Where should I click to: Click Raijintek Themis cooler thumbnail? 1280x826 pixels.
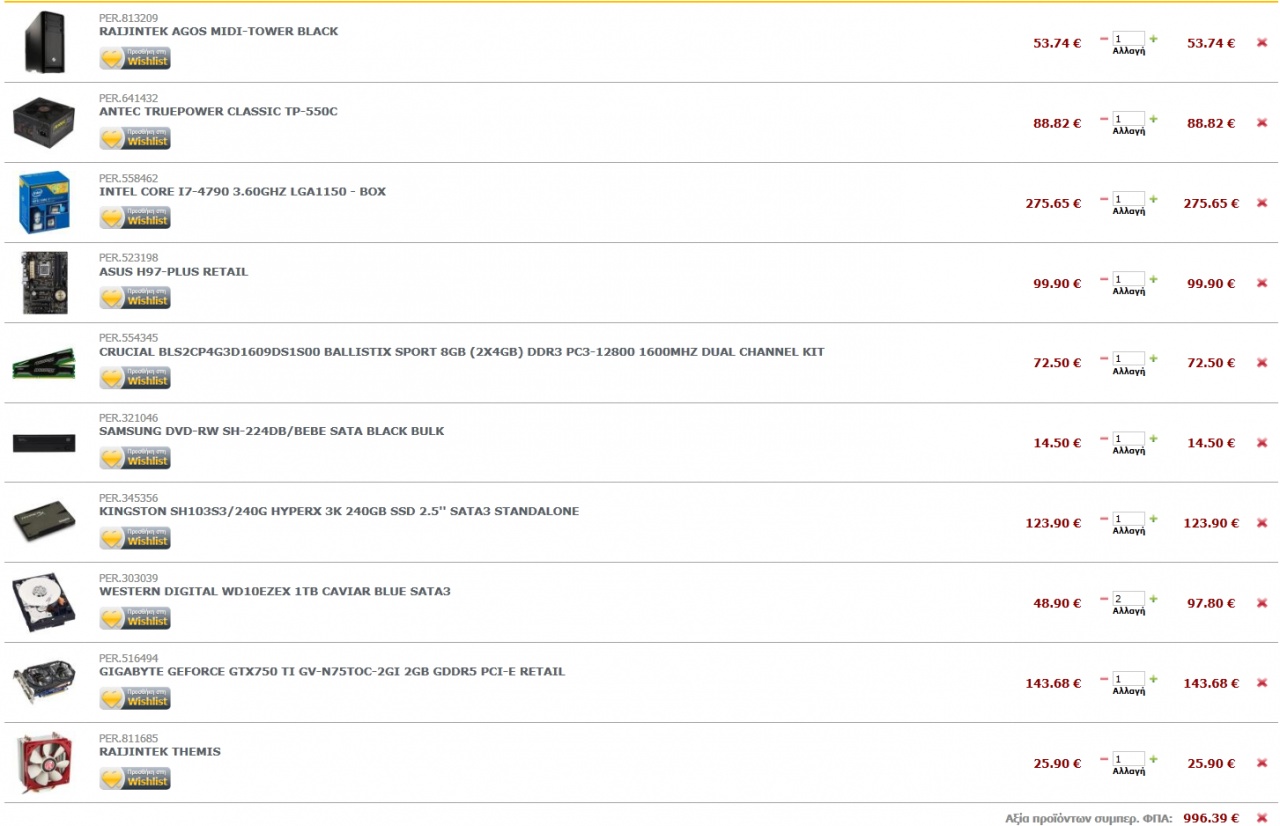click(44, 763)
